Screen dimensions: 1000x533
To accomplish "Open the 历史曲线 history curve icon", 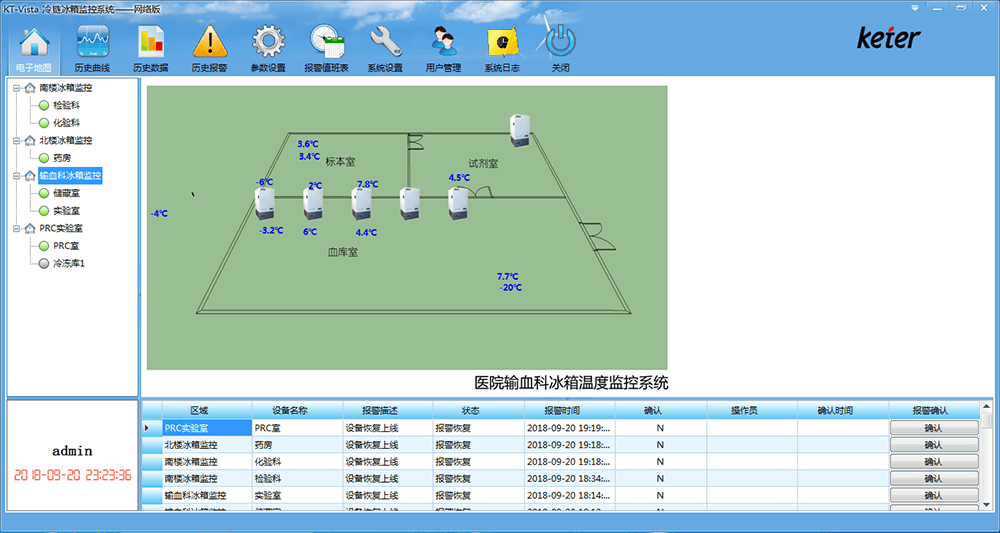I will [92, 42].
